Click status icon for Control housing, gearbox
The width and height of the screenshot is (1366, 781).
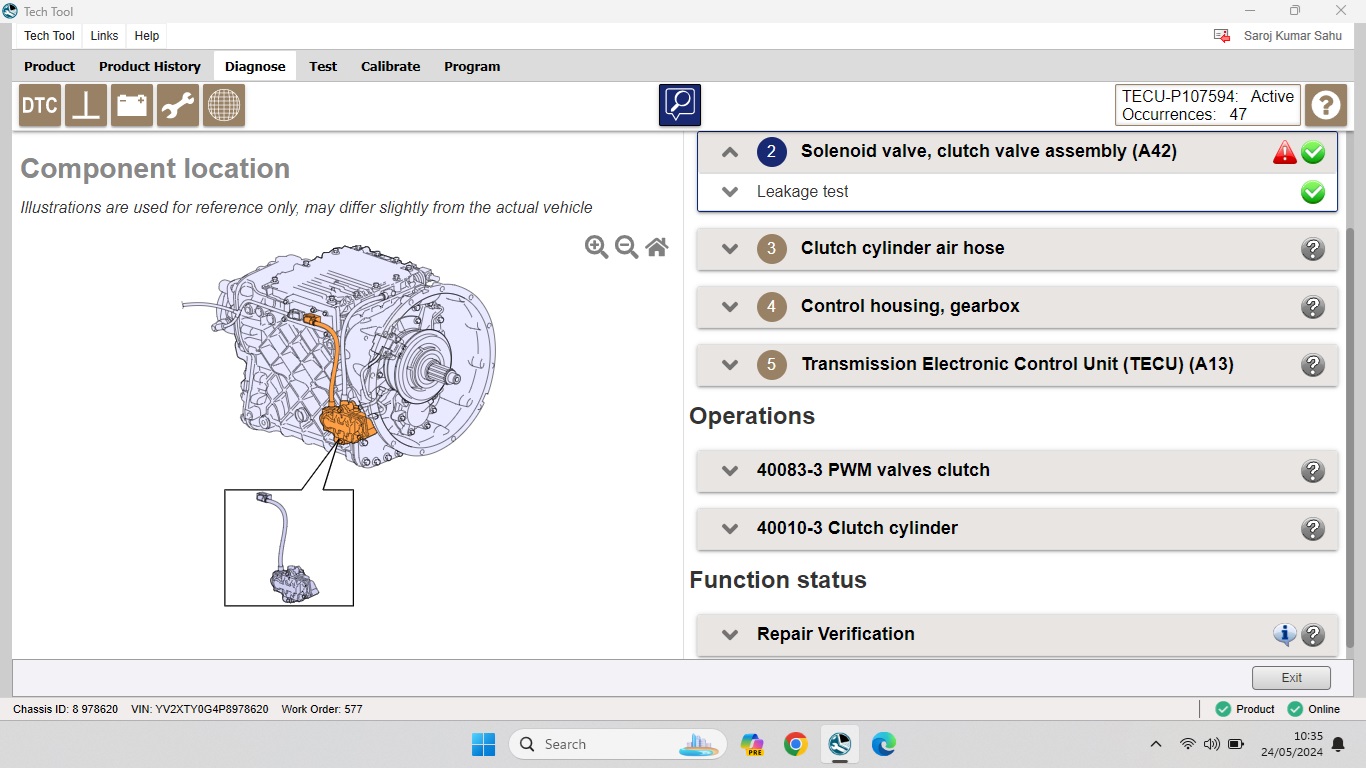(1313, 307)
